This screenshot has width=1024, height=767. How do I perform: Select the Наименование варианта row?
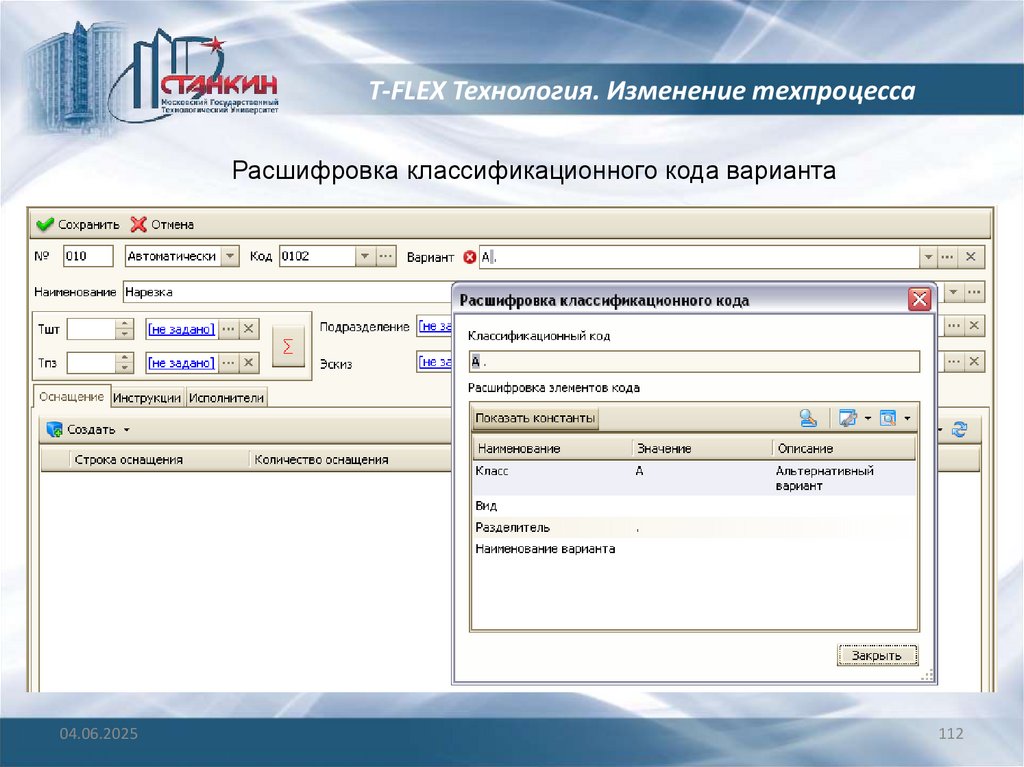click(694, 549)
